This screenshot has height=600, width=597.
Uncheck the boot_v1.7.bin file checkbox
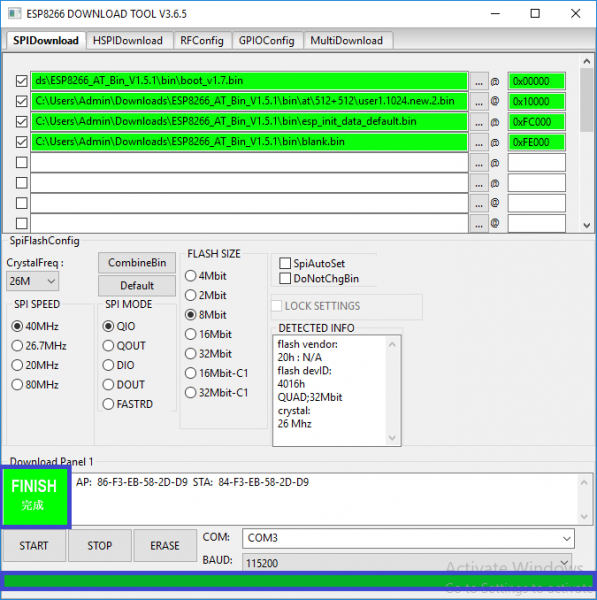[21, 81]
